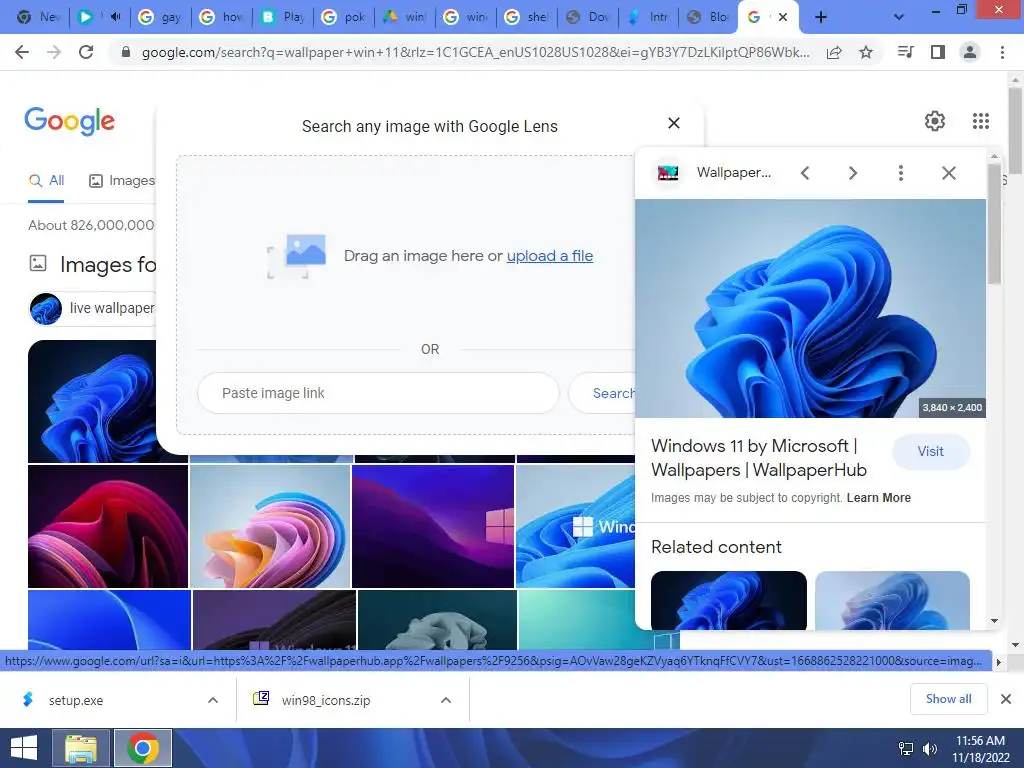
Task: Open the win98_icons.zip downloaded file
Action: tap(325, 700)
